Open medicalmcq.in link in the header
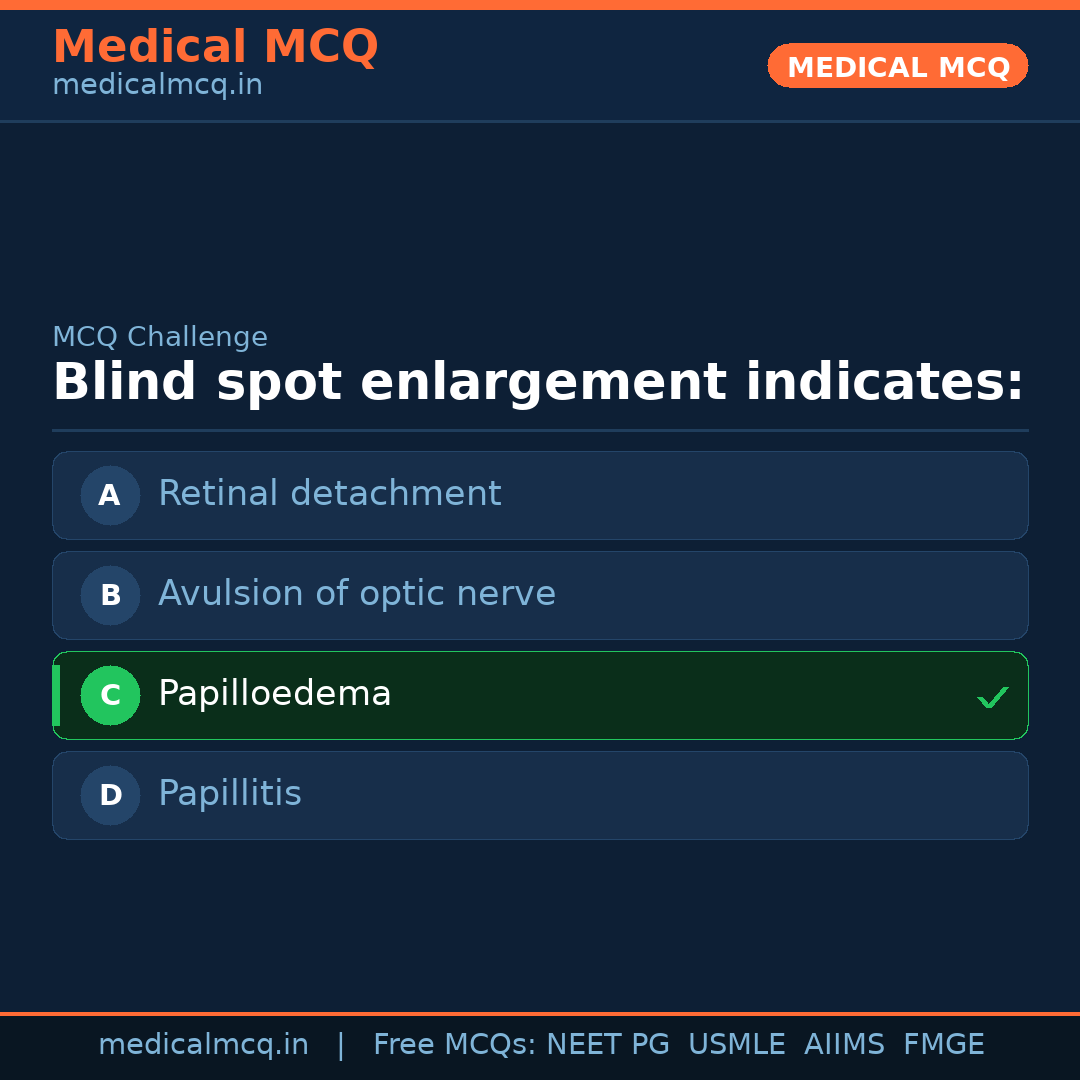This screenshot has height=1080, width=1080. 157,86
